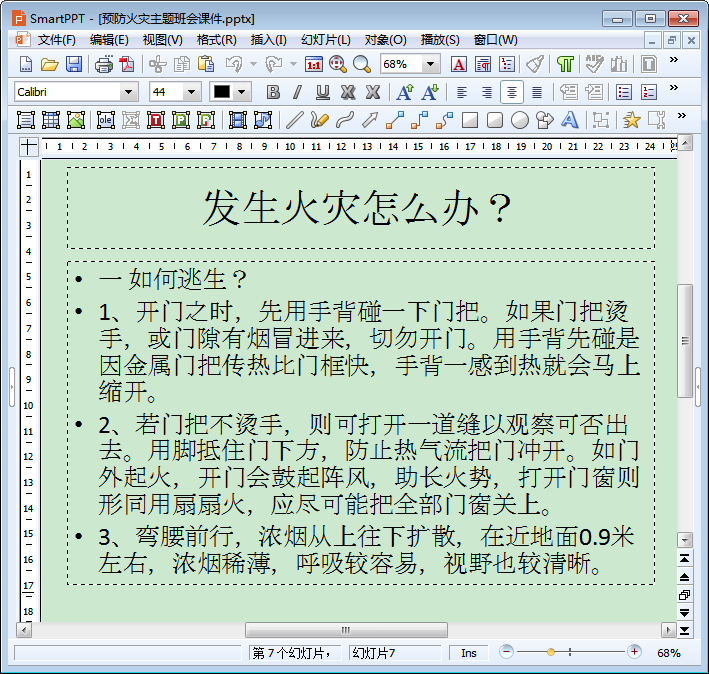Print the presentation using the printer icon
709x674 pixels.
(x=104, y=64)
